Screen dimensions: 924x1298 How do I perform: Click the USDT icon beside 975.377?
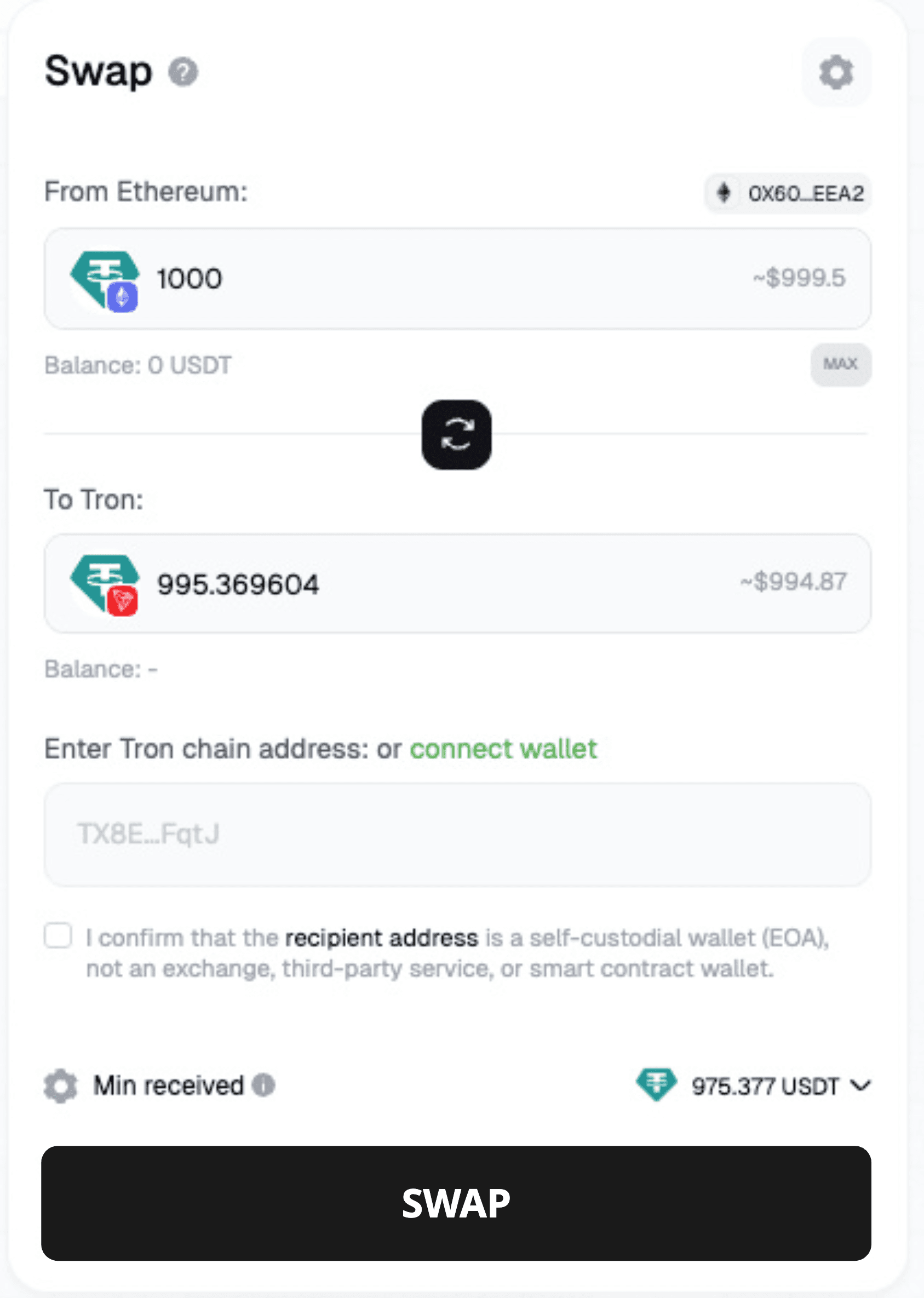657,1086
